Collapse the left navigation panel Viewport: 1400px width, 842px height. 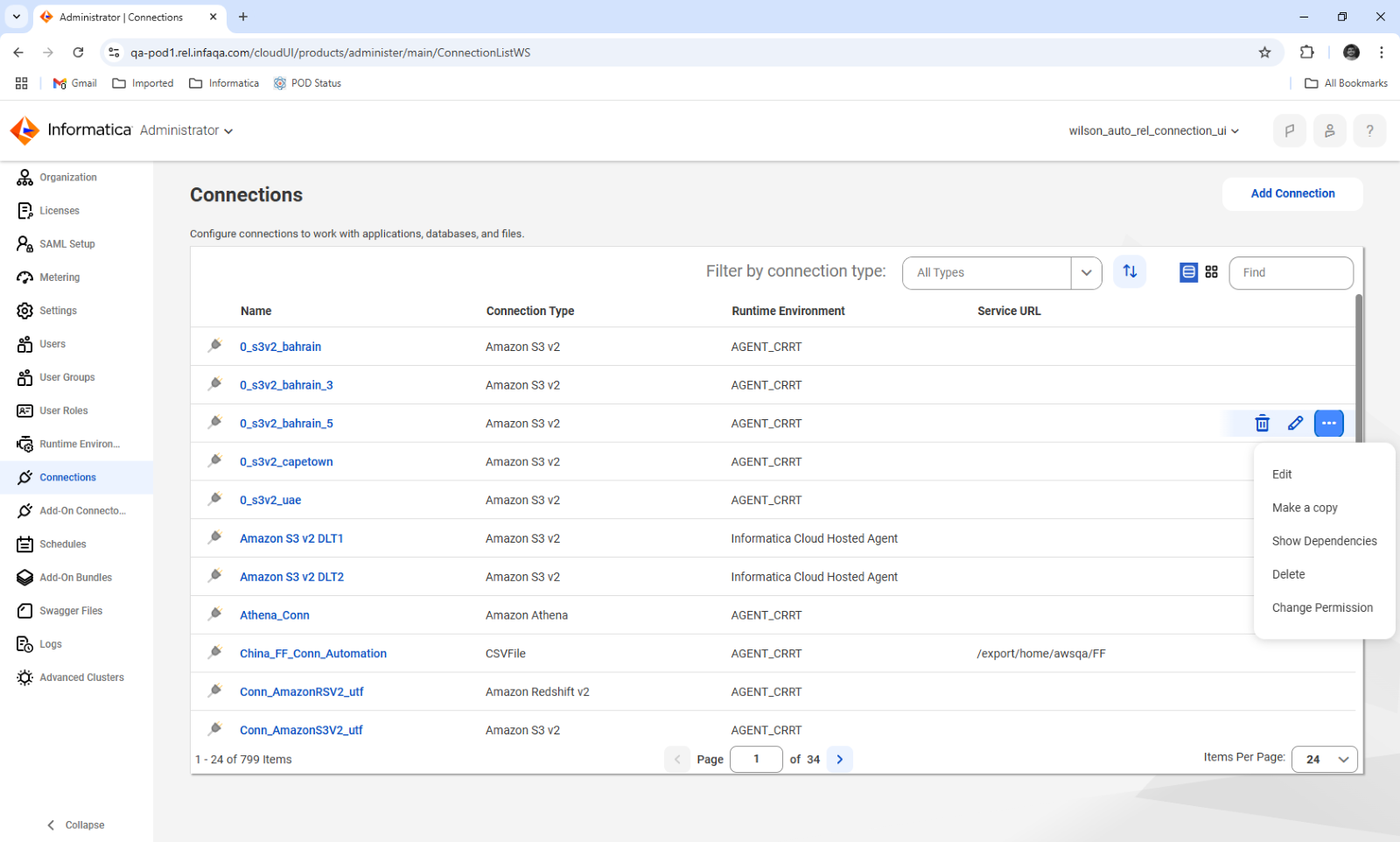pyautogui.click(x=76, y=825)
